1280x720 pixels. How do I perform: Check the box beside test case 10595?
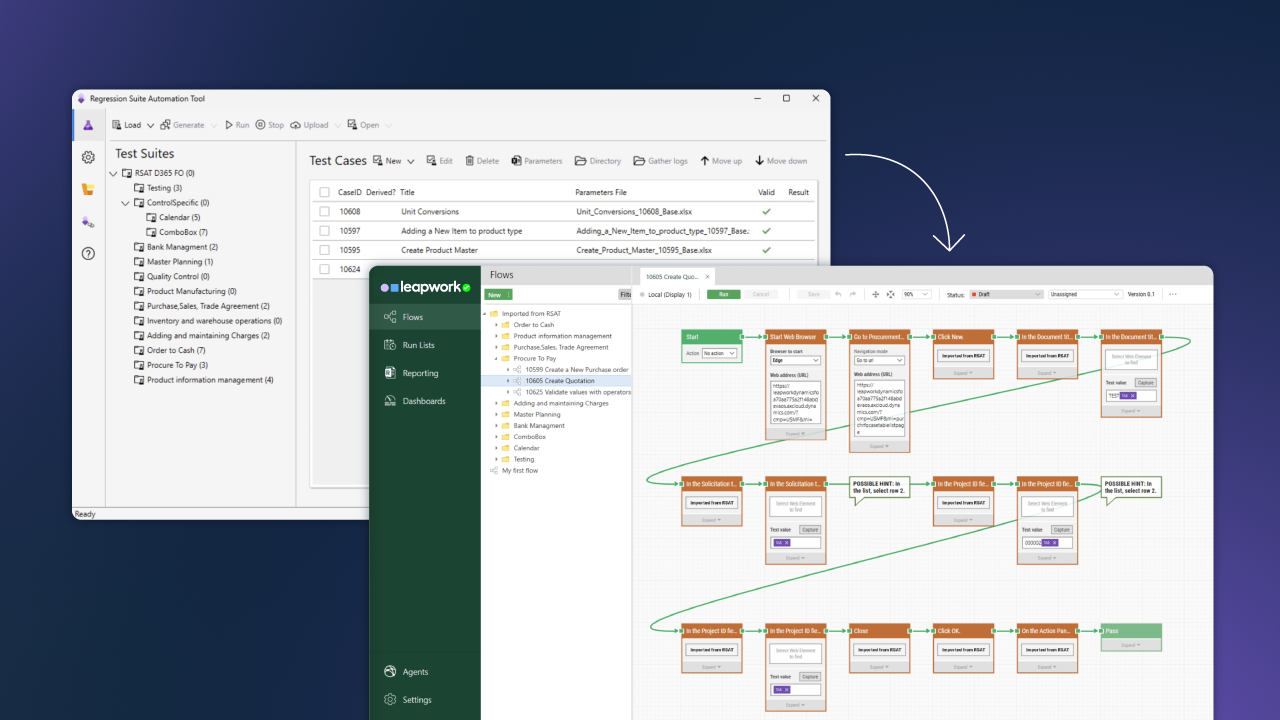pos(324,249)
